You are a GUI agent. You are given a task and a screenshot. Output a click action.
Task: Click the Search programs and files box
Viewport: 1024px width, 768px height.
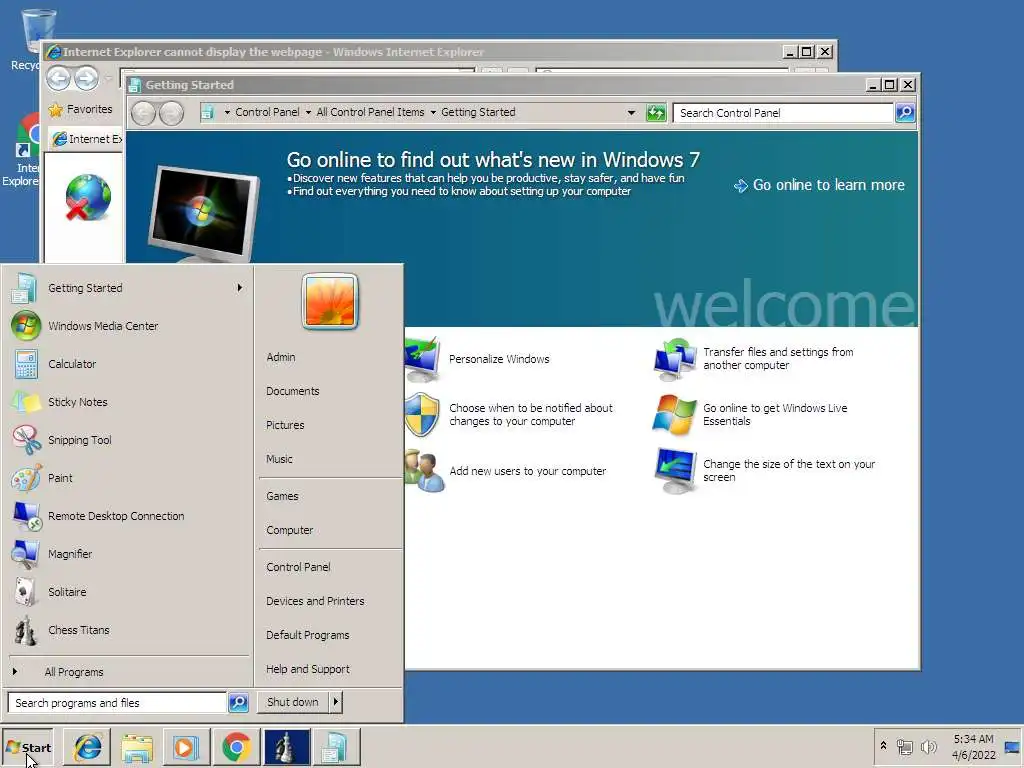pos(117,703)
